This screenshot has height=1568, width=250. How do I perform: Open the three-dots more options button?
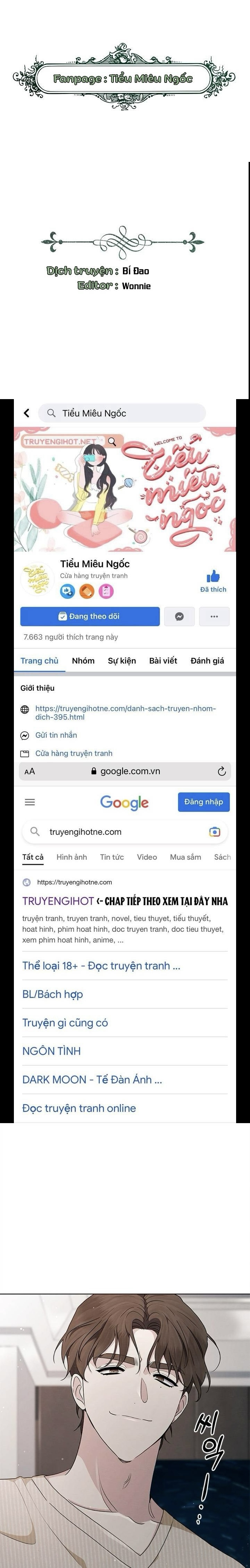coord(214,616)
